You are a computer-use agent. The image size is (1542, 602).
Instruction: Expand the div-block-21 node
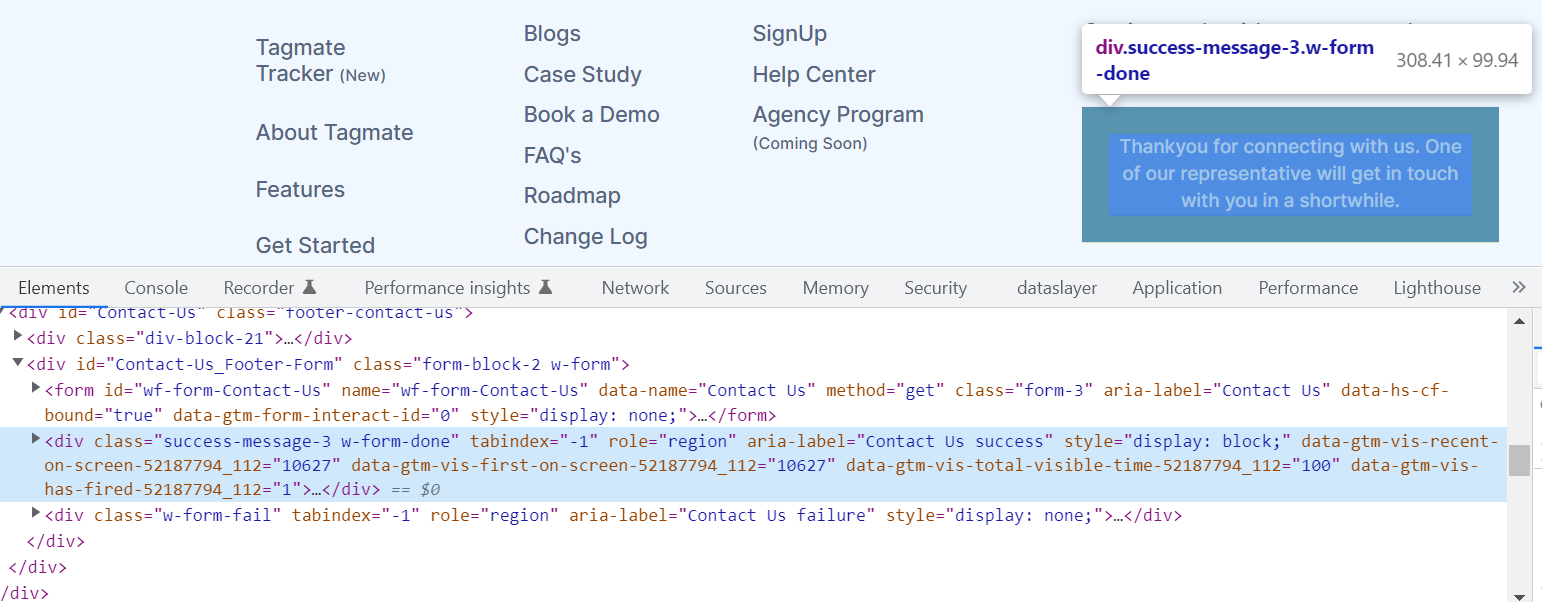pyautogui.click(x=18, y=337)
